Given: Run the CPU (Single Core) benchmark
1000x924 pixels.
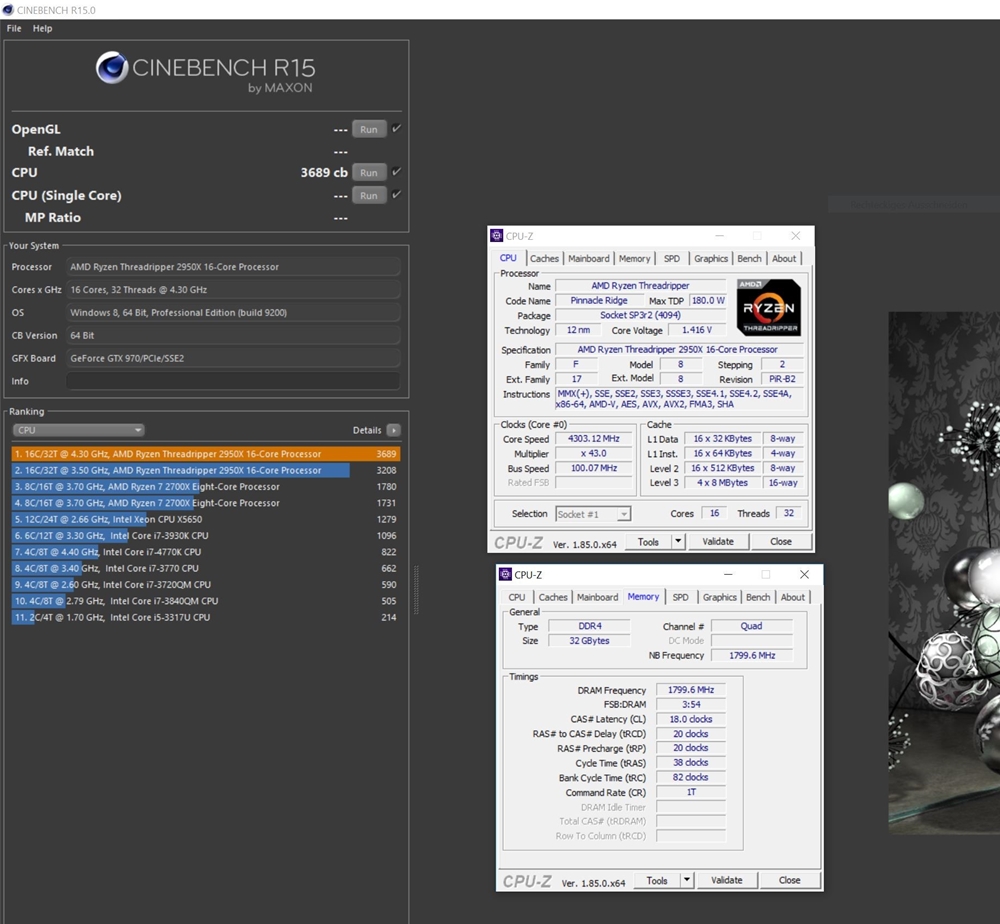Looking at the screenshot, I should [x=369, y=196].
